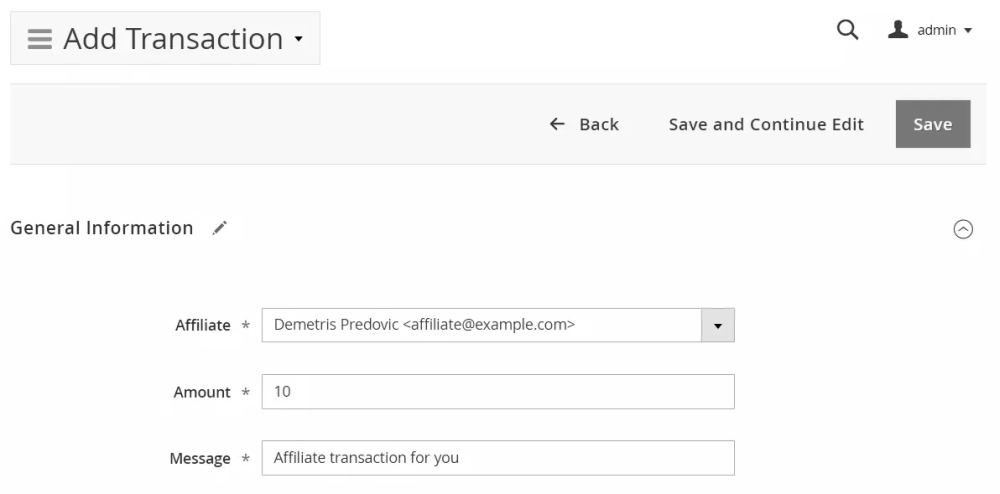Select the Demetris Predovic affiliate field
The image size is (1000, 494).
click(x=480, y=325)
